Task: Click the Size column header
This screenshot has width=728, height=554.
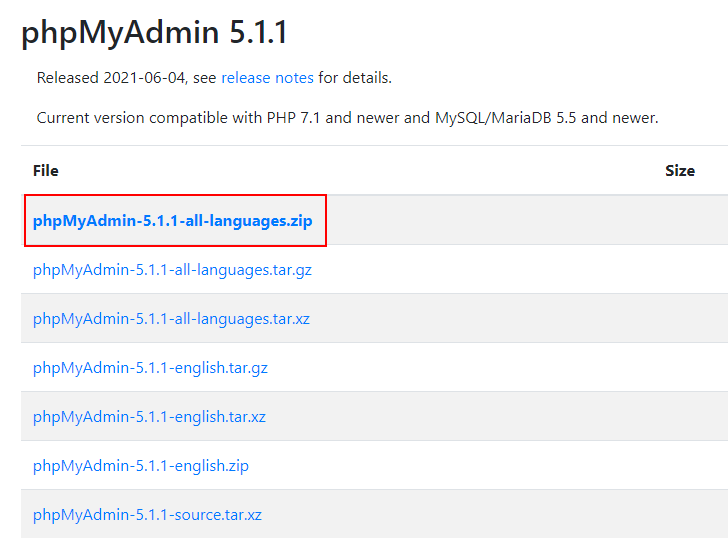Action: pyautogui.click(x=680, y=170)
